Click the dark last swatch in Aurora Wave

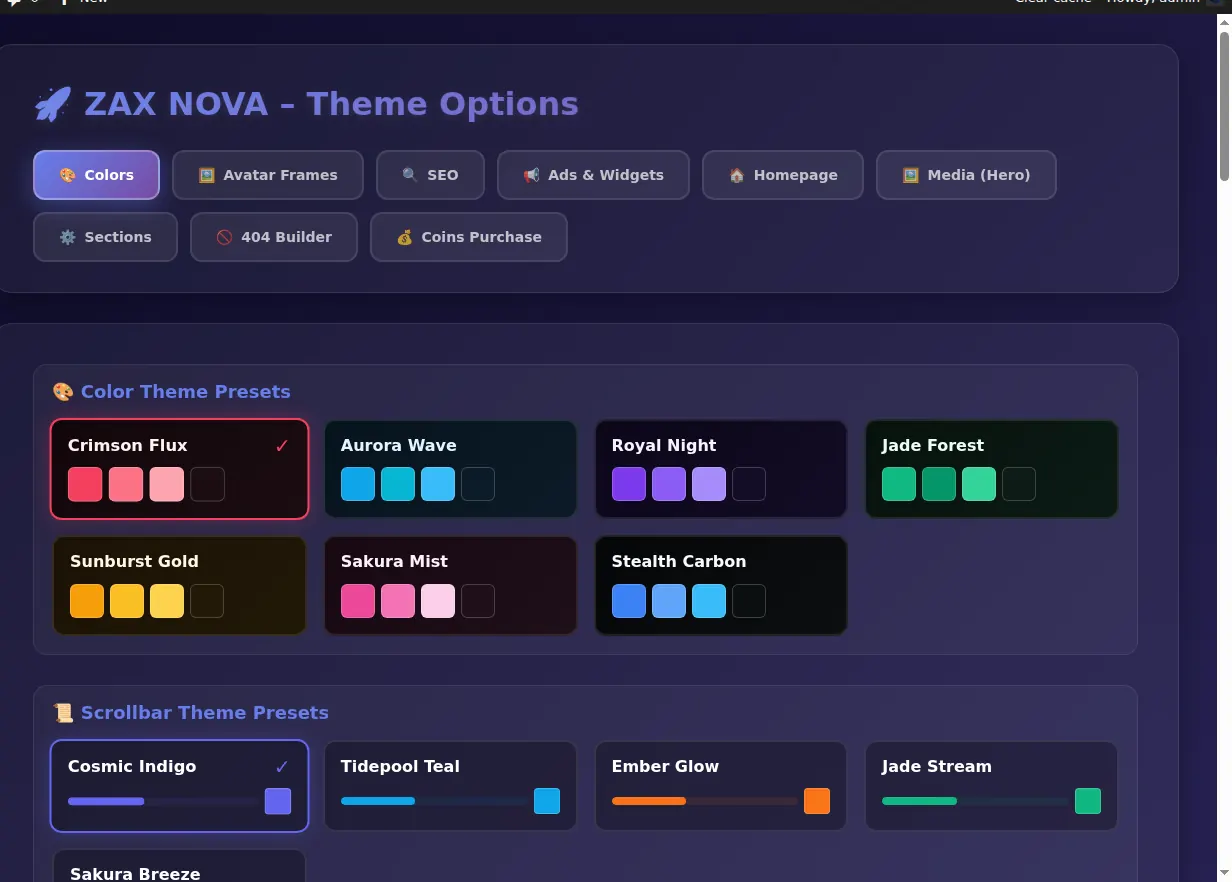tap(478, 484)
